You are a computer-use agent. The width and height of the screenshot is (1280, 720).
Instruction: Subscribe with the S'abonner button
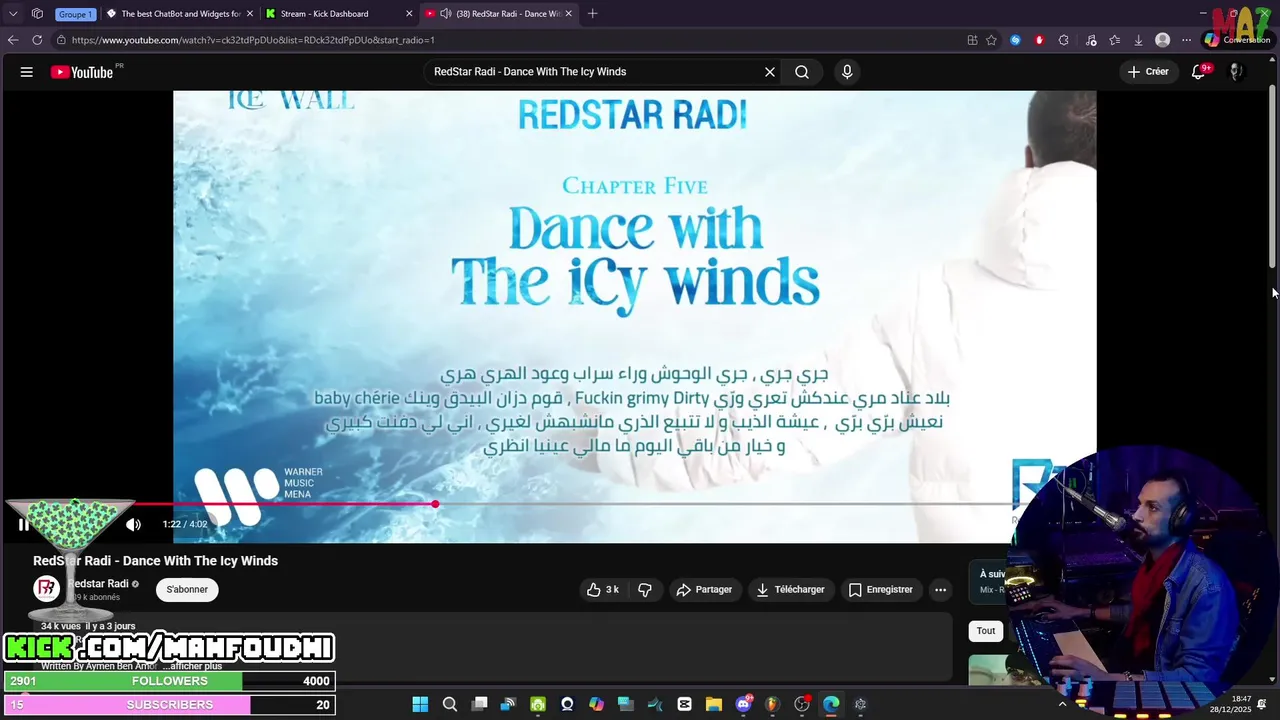pos(187,590)
